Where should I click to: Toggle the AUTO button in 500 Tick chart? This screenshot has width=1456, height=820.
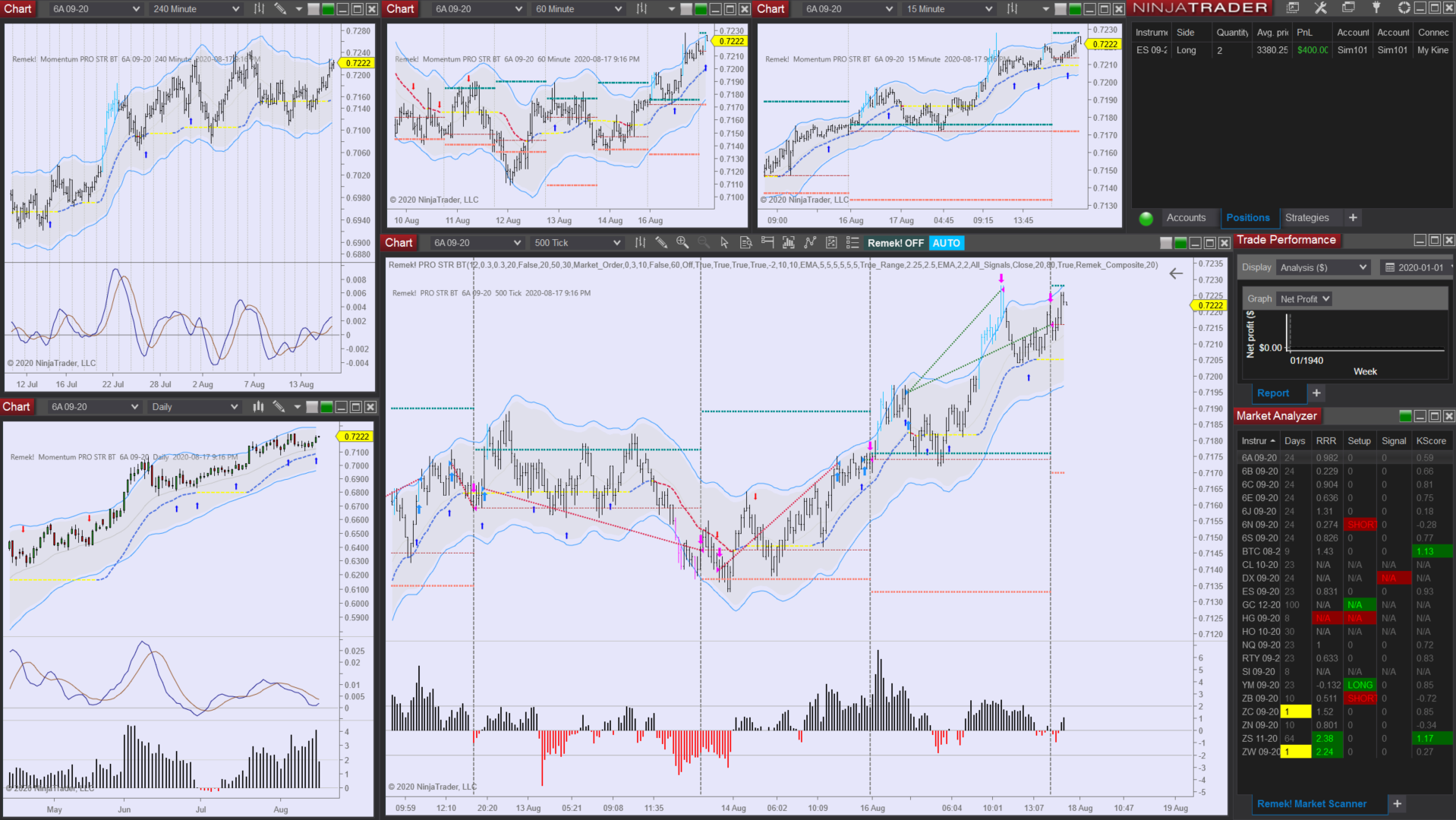(x=946, y=243)
